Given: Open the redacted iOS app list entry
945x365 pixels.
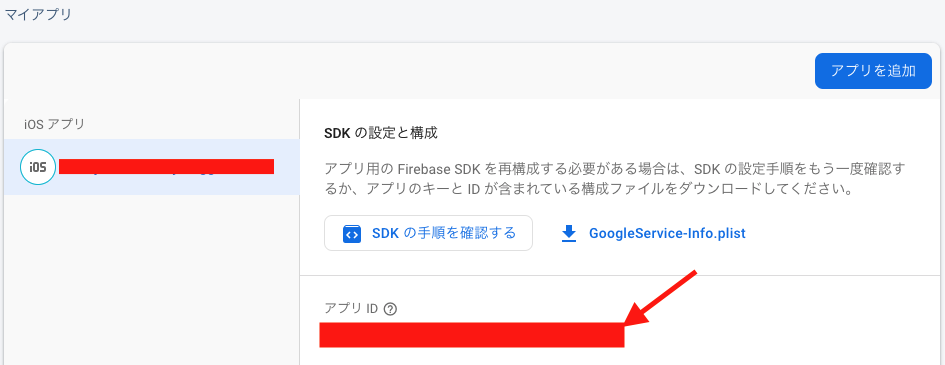Looking at the screenshot, I should click(151, 167).
